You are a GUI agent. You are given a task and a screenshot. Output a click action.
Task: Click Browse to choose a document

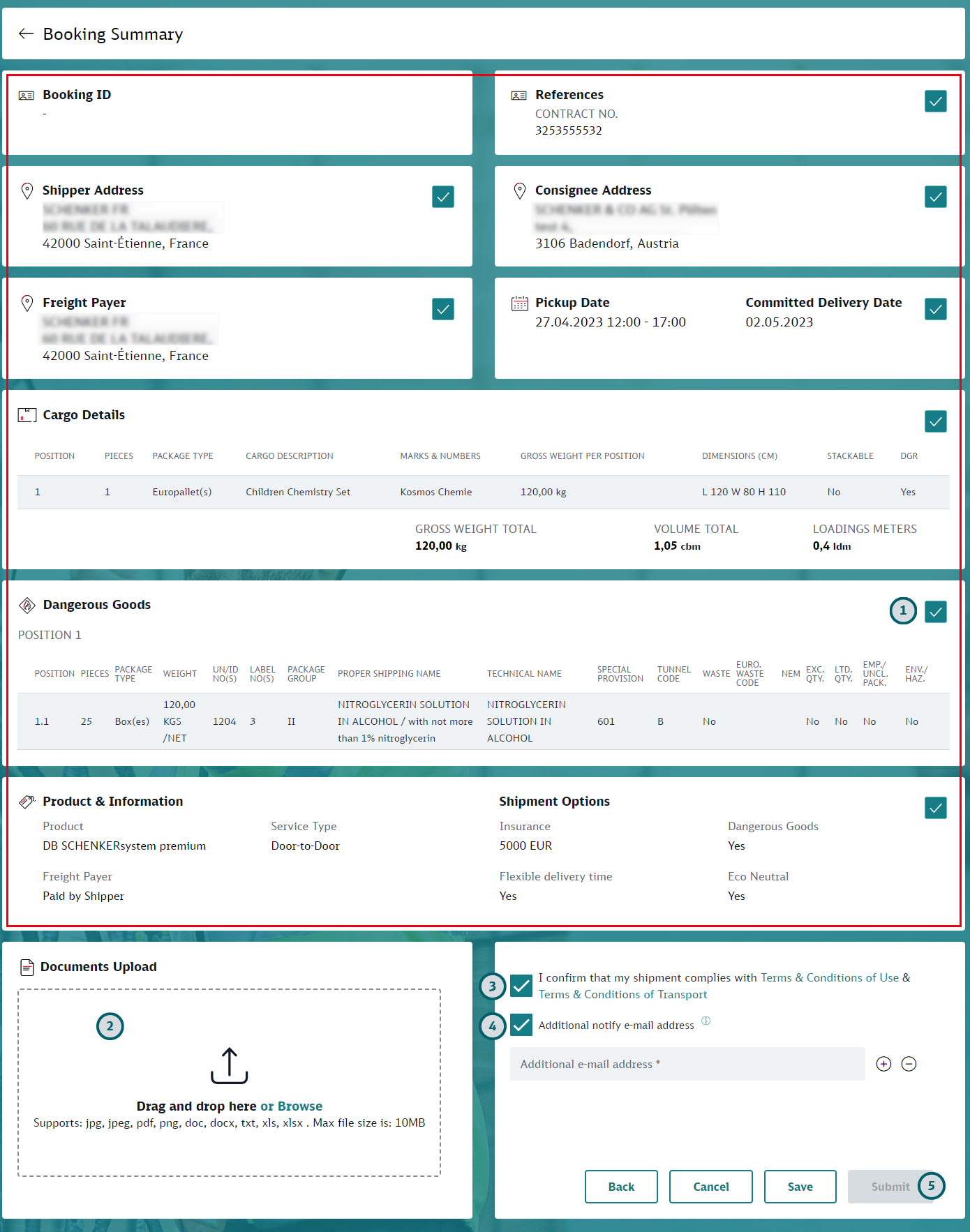(x=299, y=1106)
